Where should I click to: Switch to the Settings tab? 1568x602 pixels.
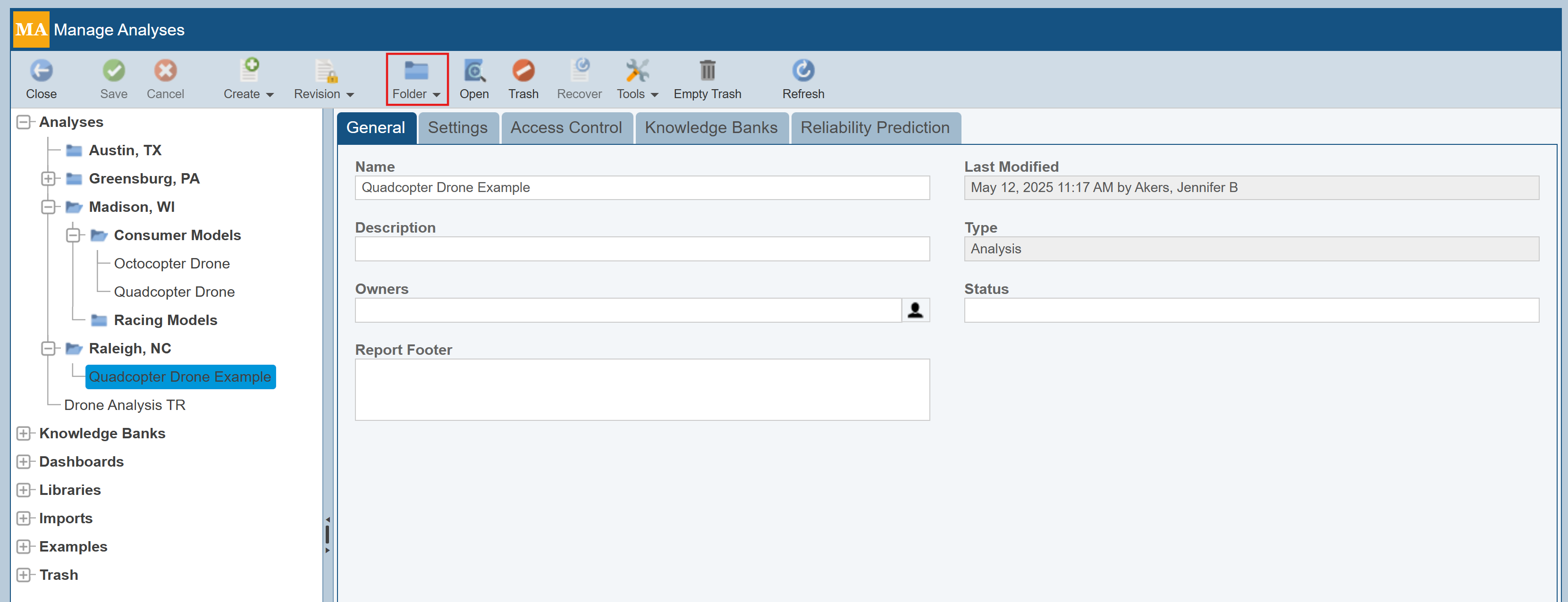(457, 128)
